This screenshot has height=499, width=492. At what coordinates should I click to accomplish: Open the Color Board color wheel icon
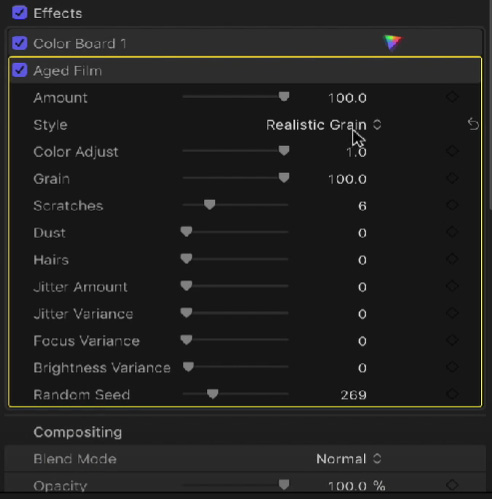393,43
